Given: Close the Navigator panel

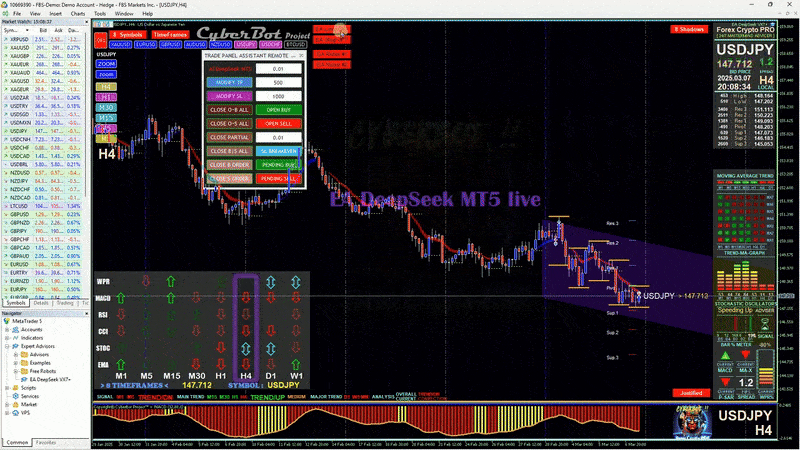Looking at the screenshot, I should pyautogui.click(x=86, y=314).
